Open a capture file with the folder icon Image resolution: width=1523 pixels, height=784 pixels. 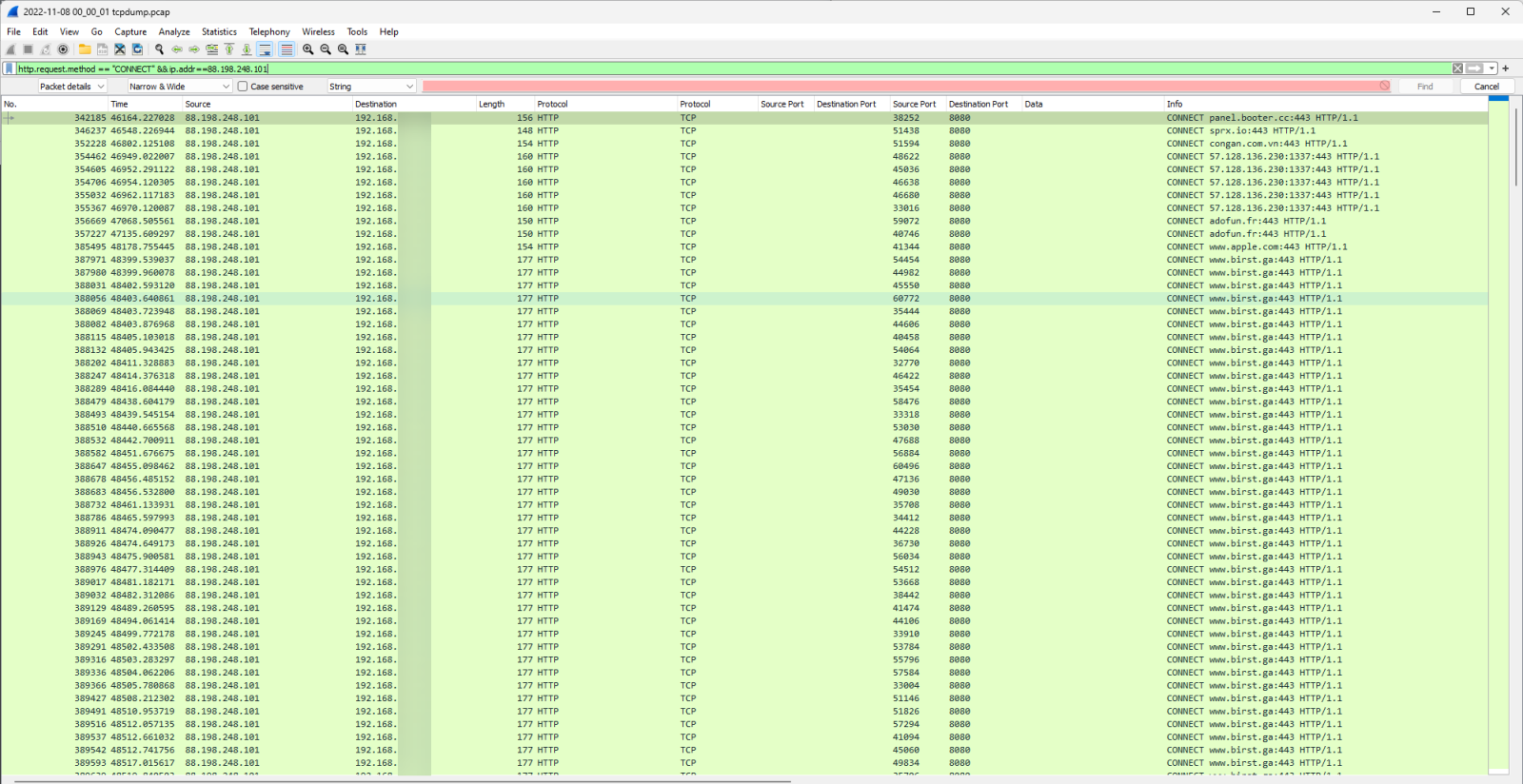(85, 49)
